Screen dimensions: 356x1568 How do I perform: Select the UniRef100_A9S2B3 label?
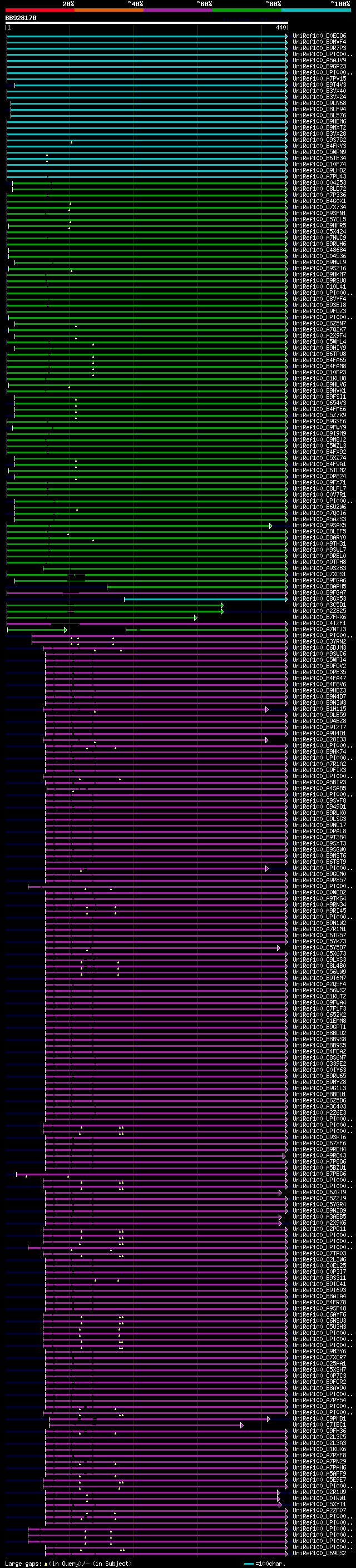tap(319, 568)
